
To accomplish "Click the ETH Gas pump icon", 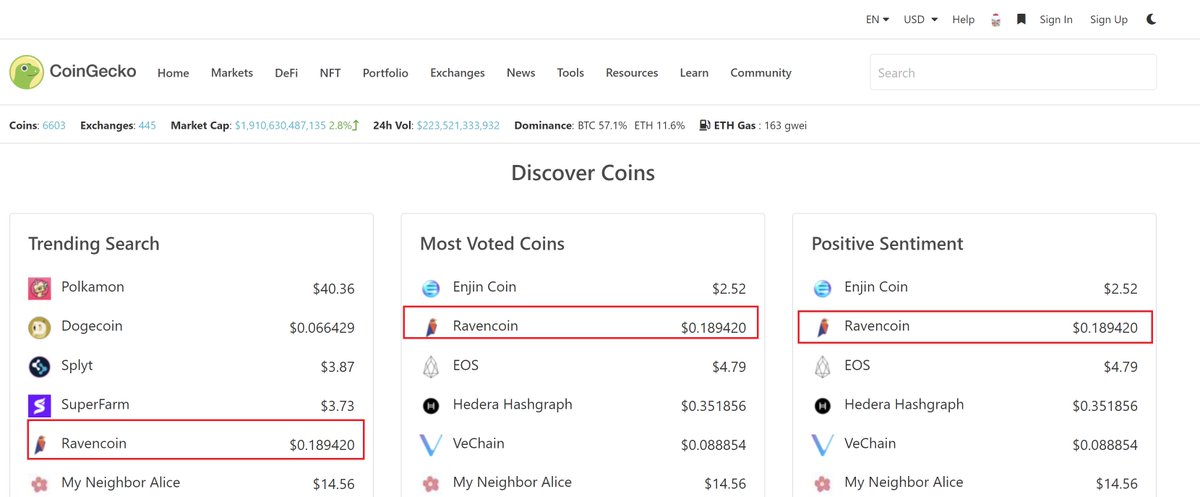I will point(705,126).
